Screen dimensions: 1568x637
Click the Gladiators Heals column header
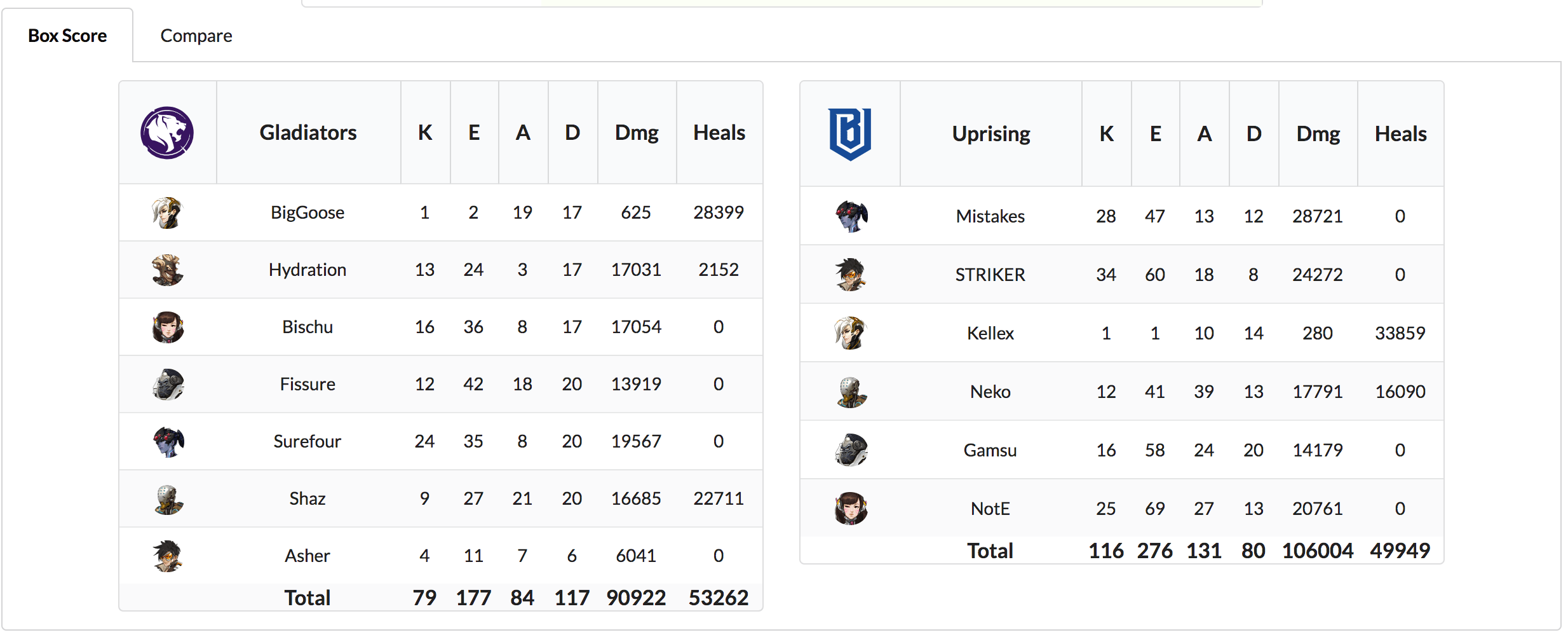point(719,132)
